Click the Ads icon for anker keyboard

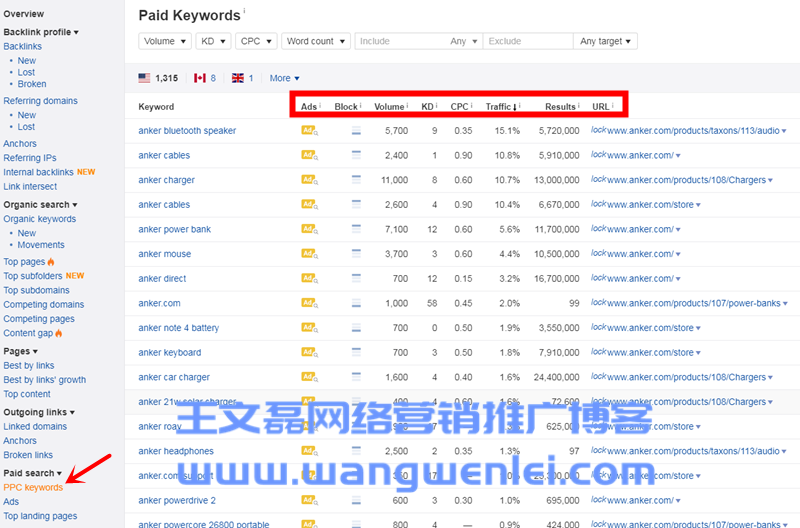(309, 352)
